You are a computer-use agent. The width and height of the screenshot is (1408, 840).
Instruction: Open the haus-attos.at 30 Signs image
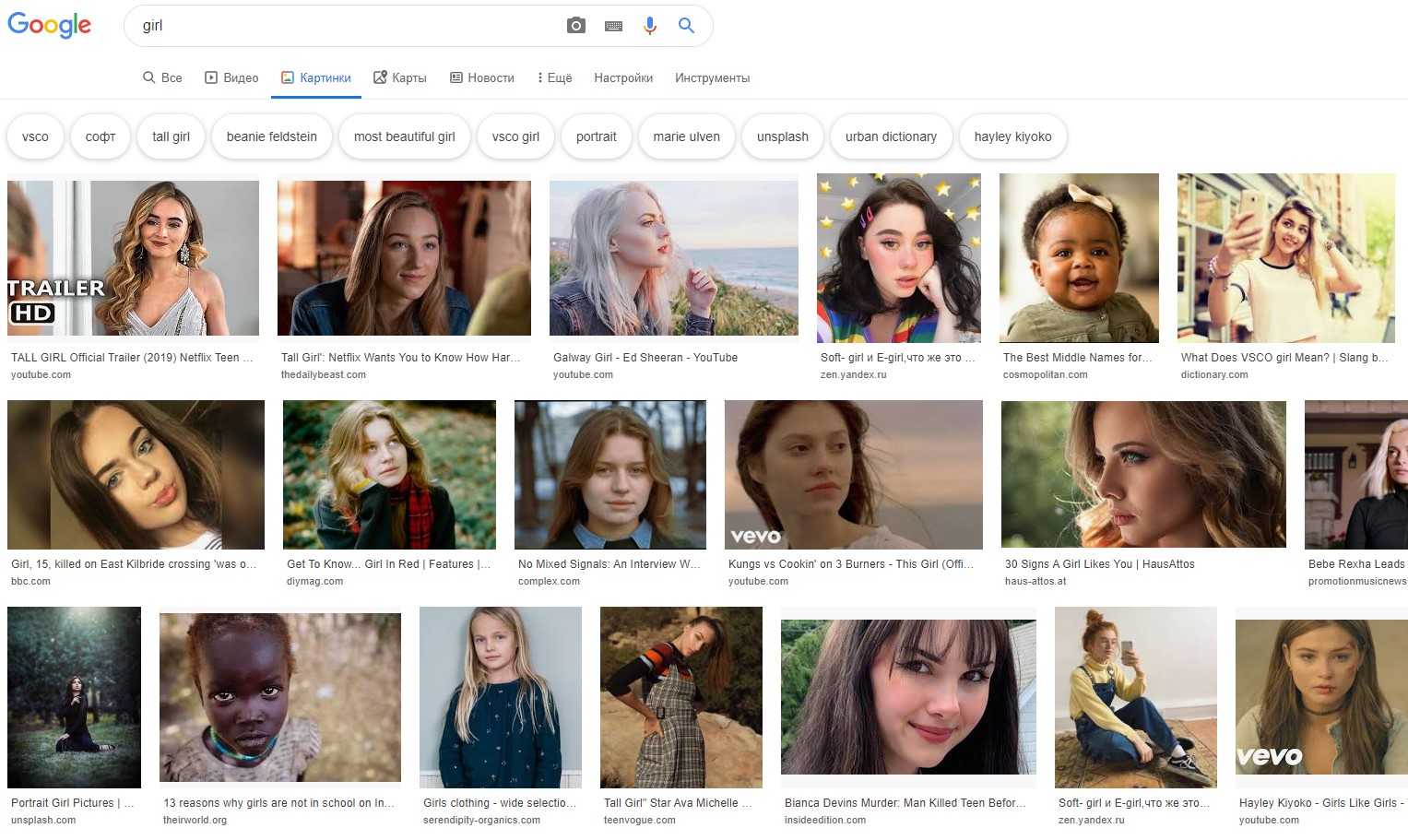[x=1143, y=475]
